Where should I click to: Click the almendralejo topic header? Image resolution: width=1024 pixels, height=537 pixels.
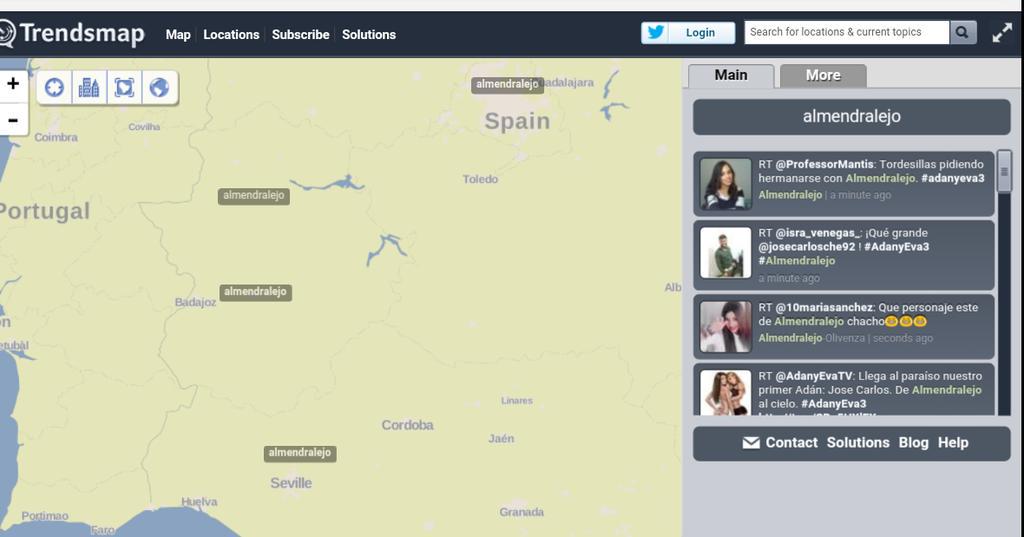852,116
